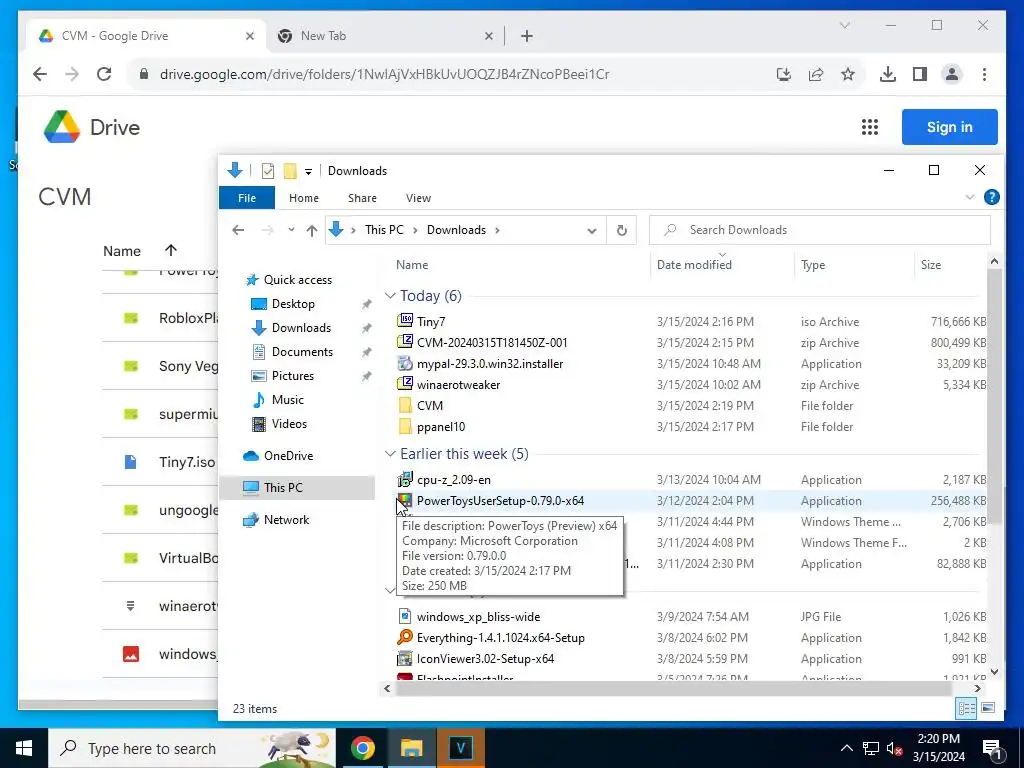The image size is (1024, 768).
Task: Select Network in the navigation pane
Action: (x=286, y=520)
